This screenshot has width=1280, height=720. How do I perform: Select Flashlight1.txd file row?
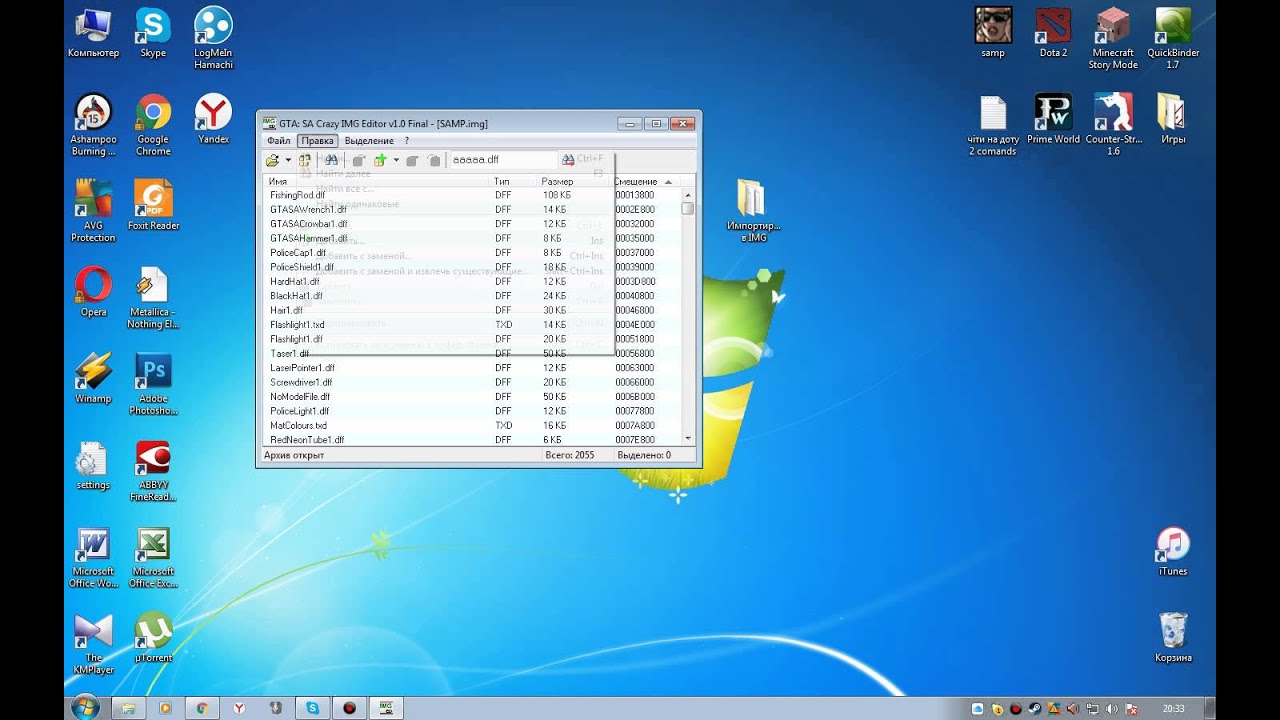click(x=472, y=325)
